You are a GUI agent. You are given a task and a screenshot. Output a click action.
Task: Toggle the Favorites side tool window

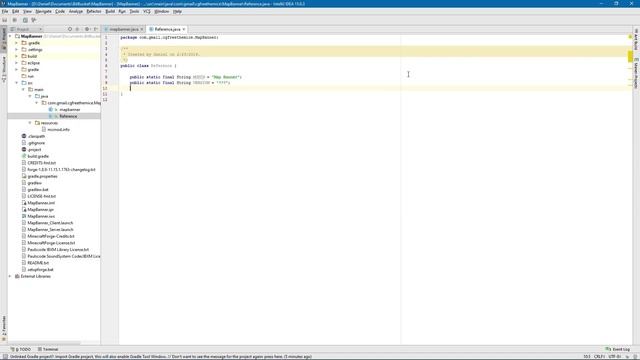coord(4,328)
